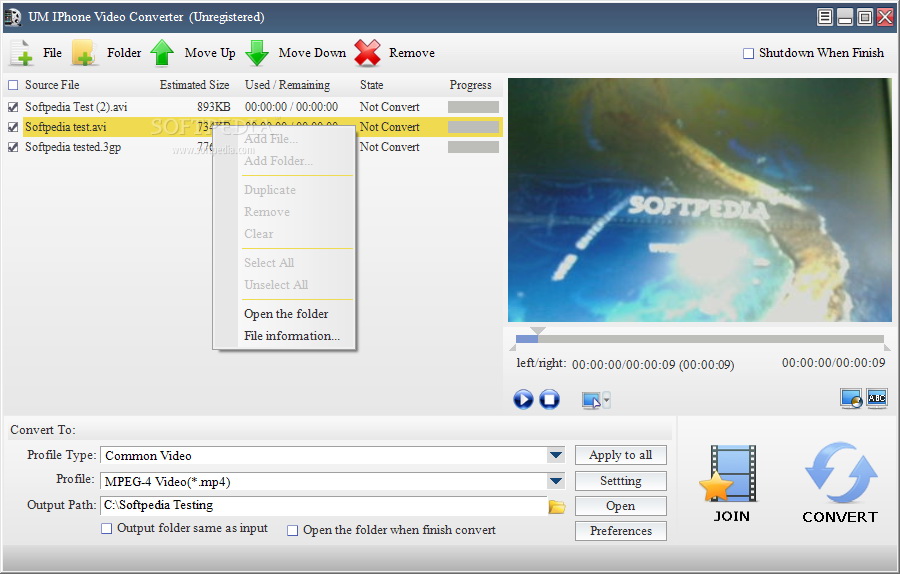Enable Open the folder when finish convert
The image size is (900, 574).
click(x=293, y=530)
